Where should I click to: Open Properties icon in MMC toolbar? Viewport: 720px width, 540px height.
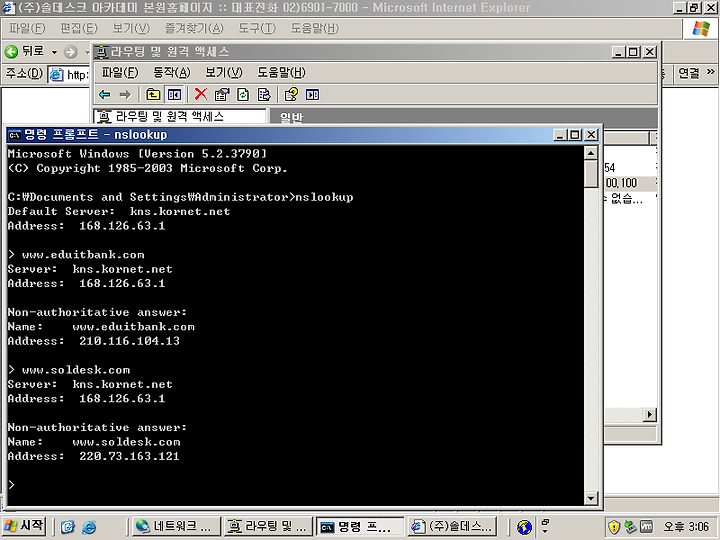pyautogui.click(x=222, y=95)
